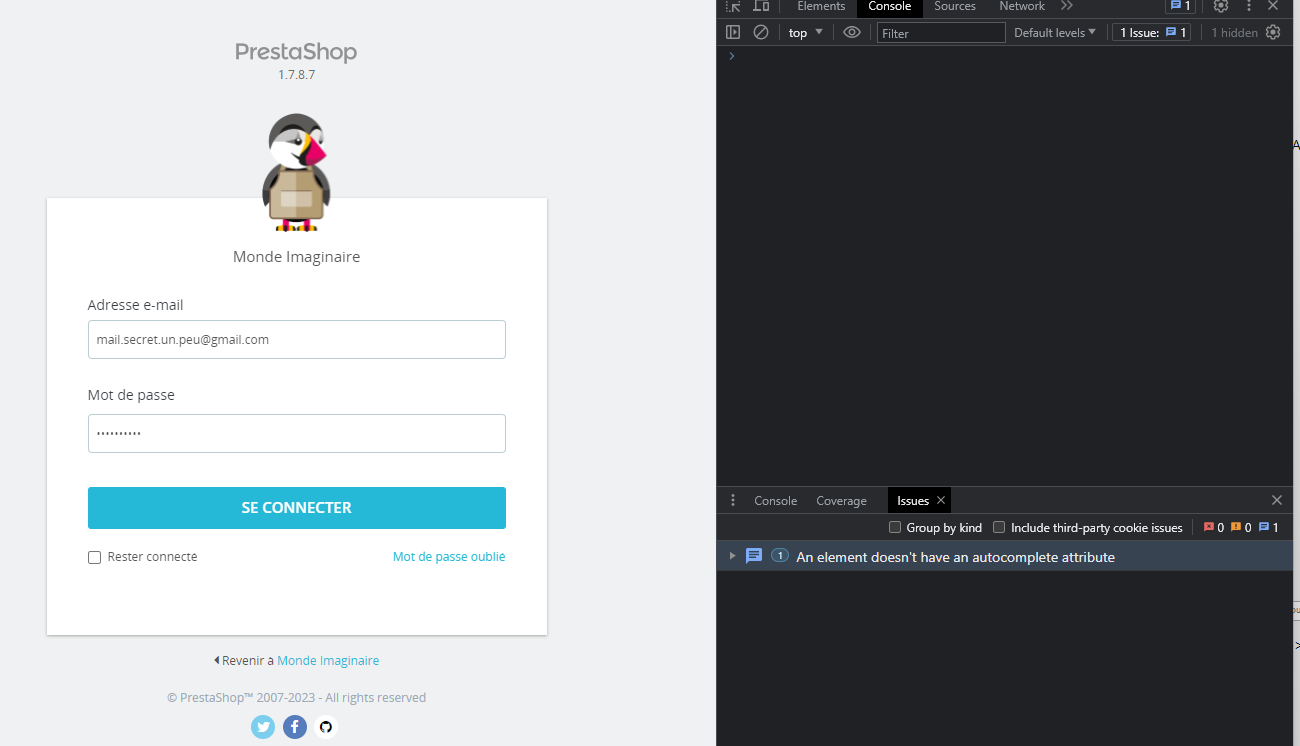Close the Issues tab with its X
The width and height of the screenshot is (1300, 746).
[941, 500]
